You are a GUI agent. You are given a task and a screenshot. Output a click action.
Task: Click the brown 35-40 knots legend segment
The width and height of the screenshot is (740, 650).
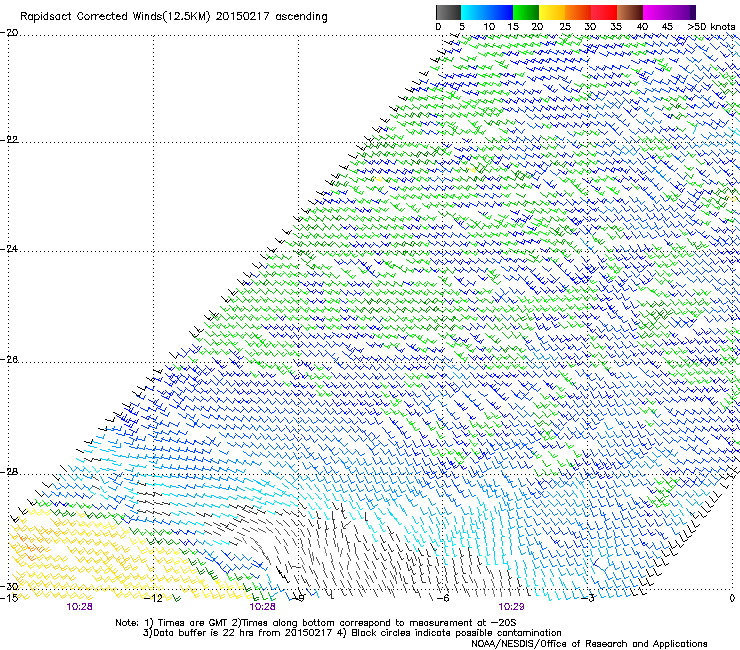coord(630,12)
